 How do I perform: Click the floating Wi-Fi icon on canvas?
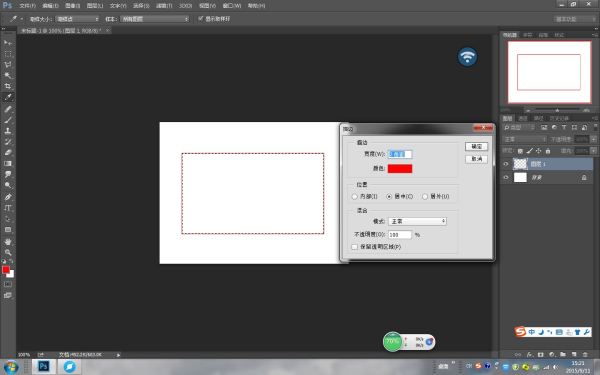(x=467, y=57)
